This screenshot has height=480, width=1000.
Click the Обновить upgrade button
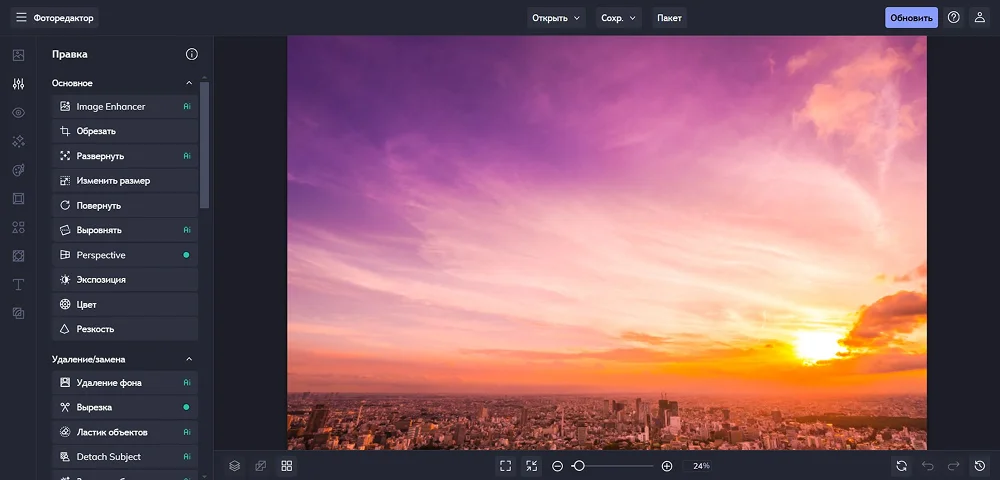(x=911, y=18)
